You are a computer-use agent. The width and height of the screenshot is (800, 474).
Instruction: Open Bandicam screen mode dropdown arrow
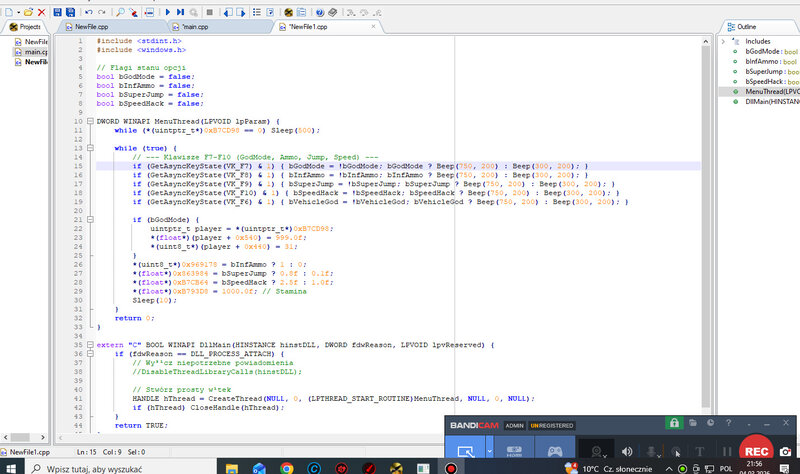click(x=489, y=452)
